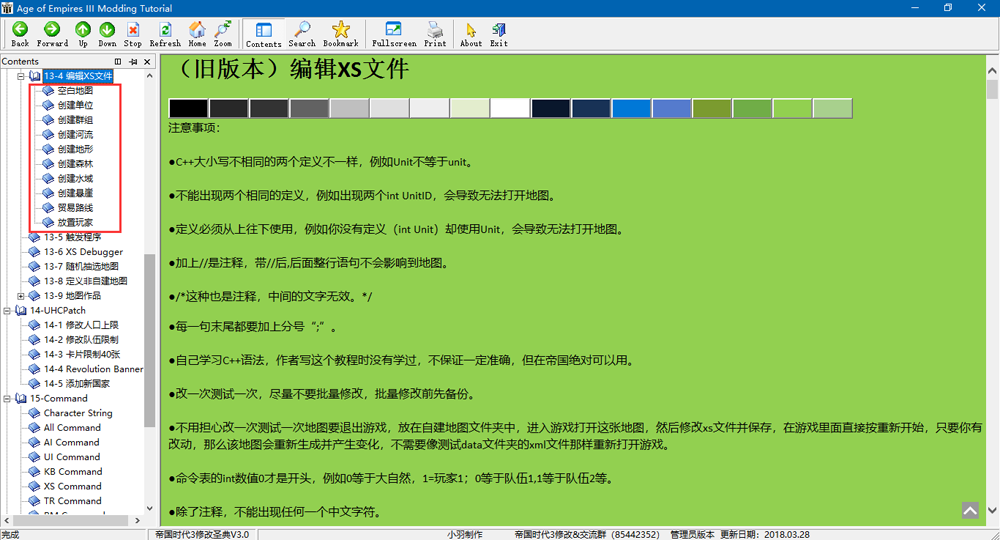The width and height of the screenshot is (1000, 540).
Task: Go to the Home page
Action: (197, 34)
